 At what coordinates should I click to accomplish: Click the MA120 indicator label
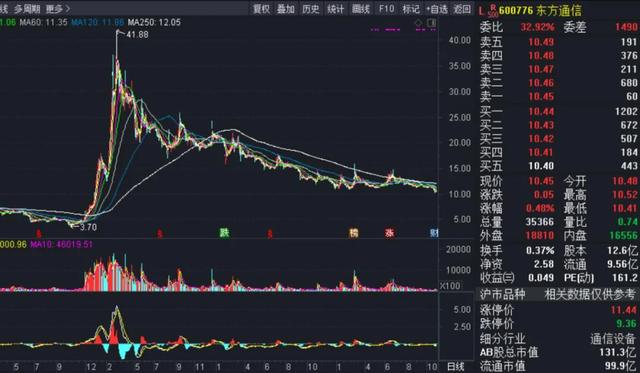click(x=98, y=22)
